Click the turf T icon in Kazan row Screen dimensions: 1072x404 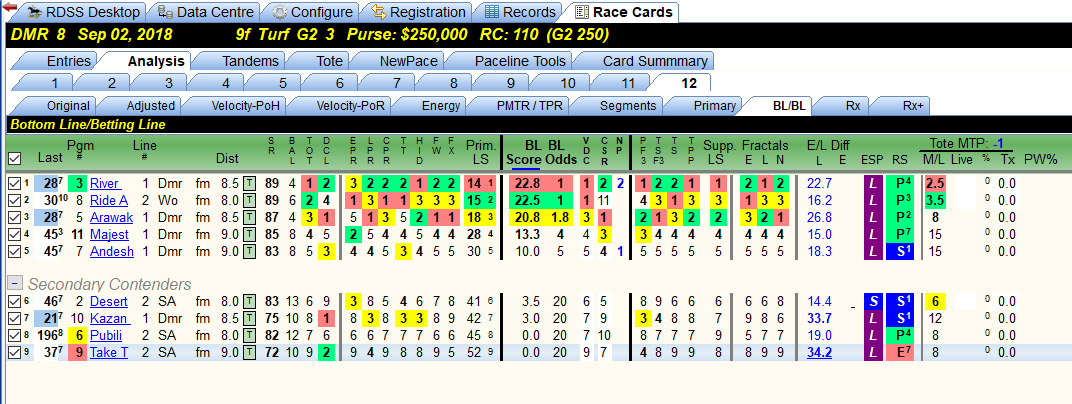(x=250, y=319)
